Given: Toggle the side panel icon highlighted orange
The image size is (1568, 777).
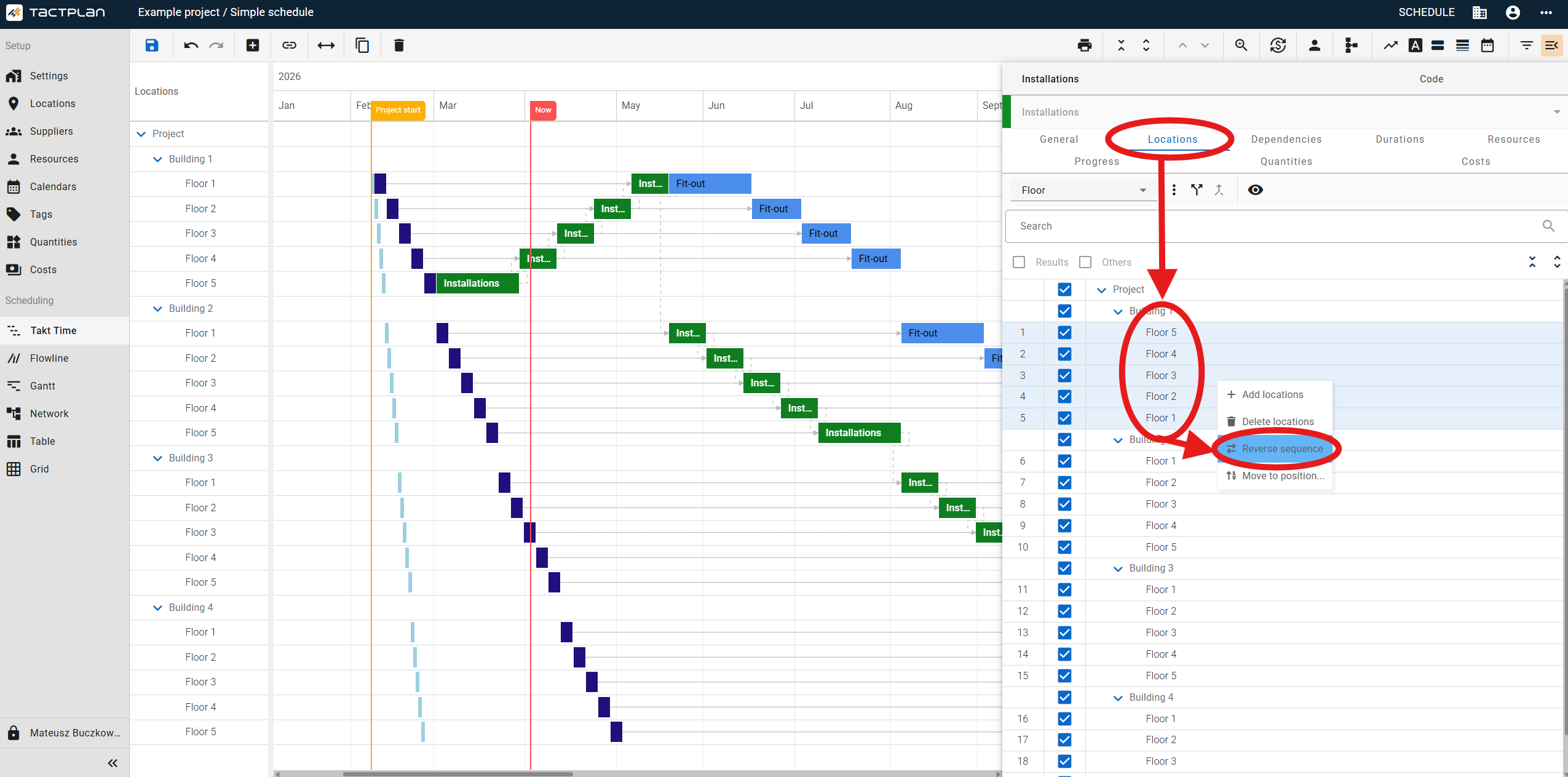Looking at the screenshot, I should 1551,45.
